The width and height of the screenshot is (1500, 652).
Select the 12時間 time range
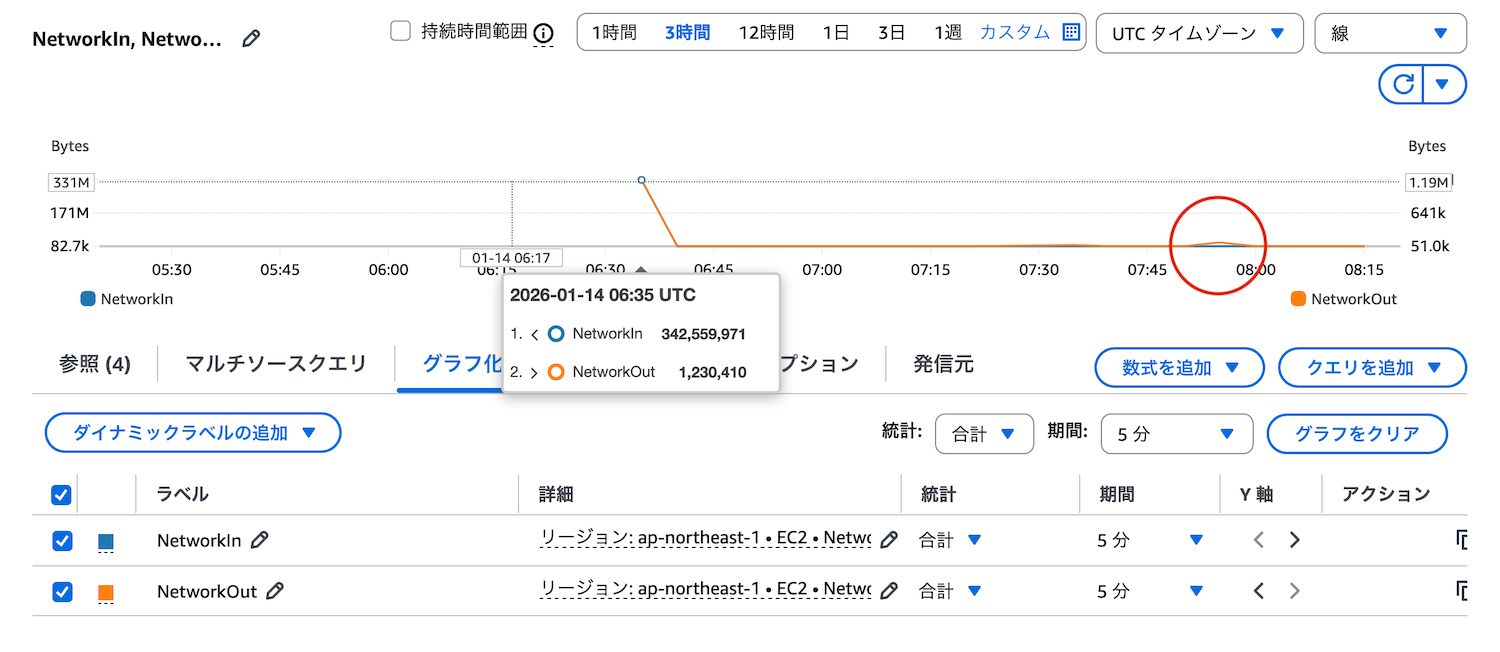[766, 32]
